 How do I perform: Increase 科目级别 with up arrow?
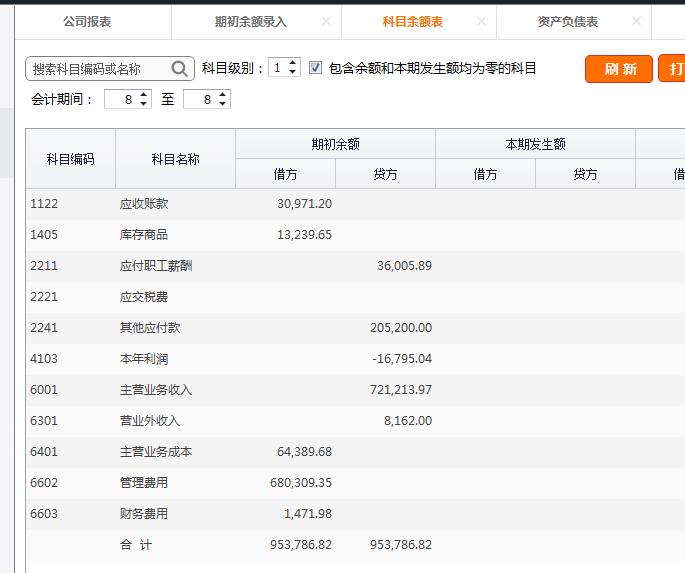(x=292, y=63)
